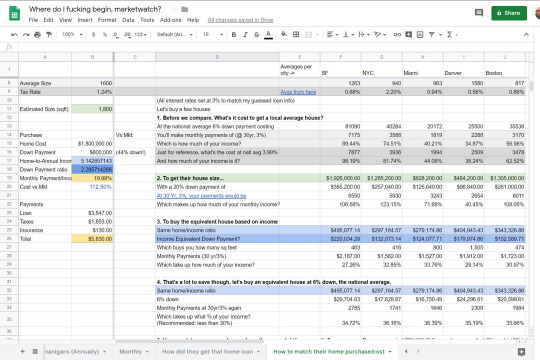Screen dimensions: 540x360
Task: Open the File menu
Action: [33, 20]
